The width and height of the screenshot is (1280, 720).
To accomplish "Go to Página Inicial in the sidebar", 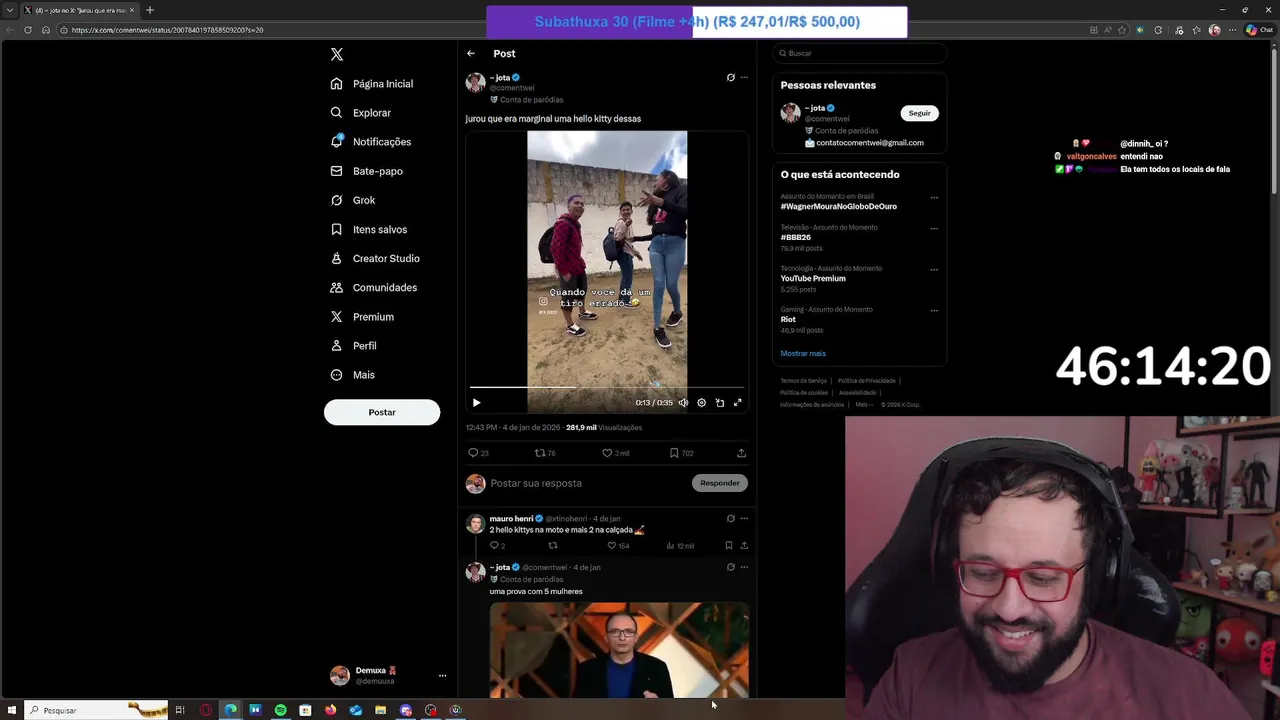I will 372,84.
